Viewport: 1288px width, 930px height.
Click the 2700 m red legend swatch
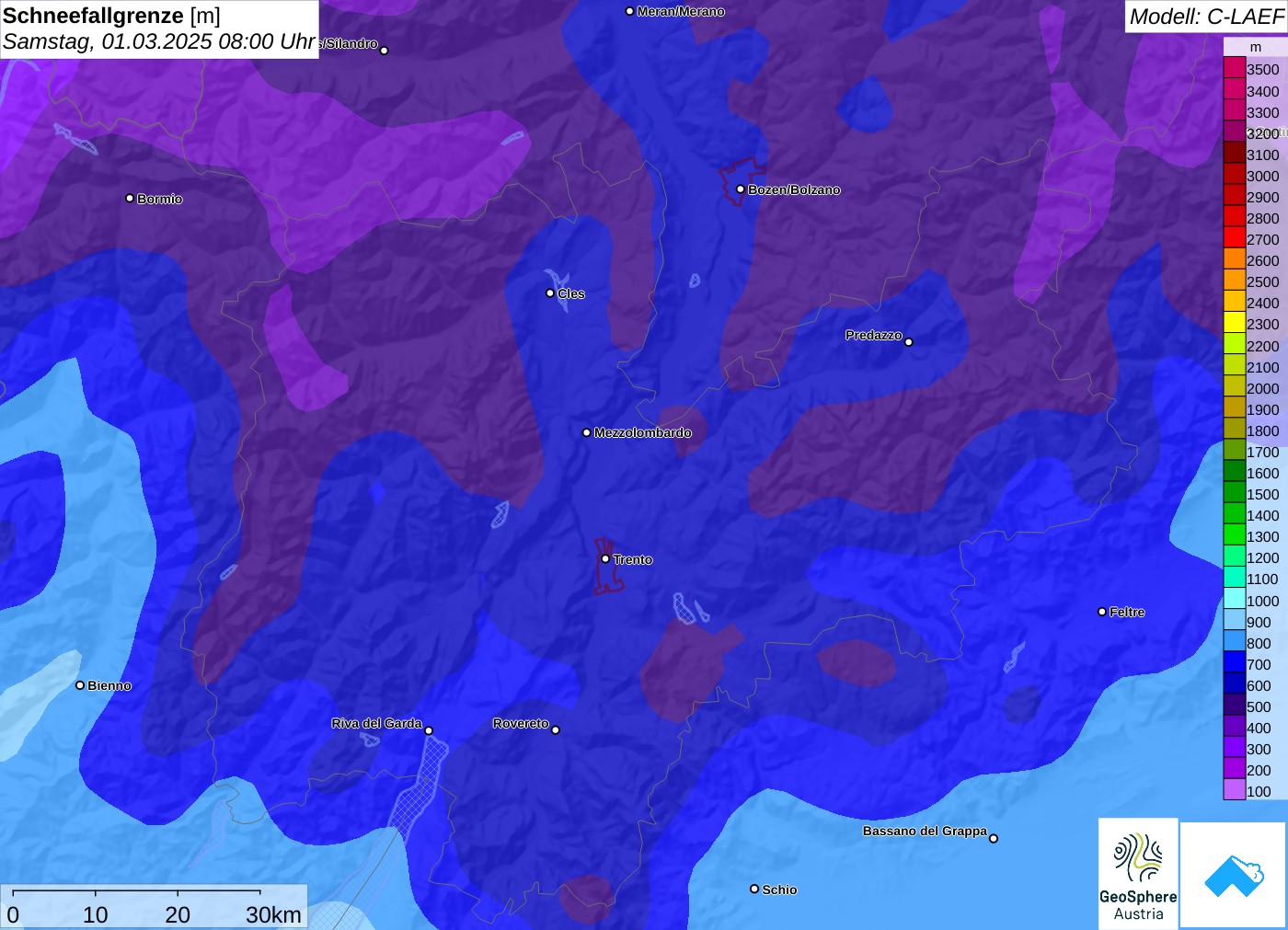tap(1235, 238)
